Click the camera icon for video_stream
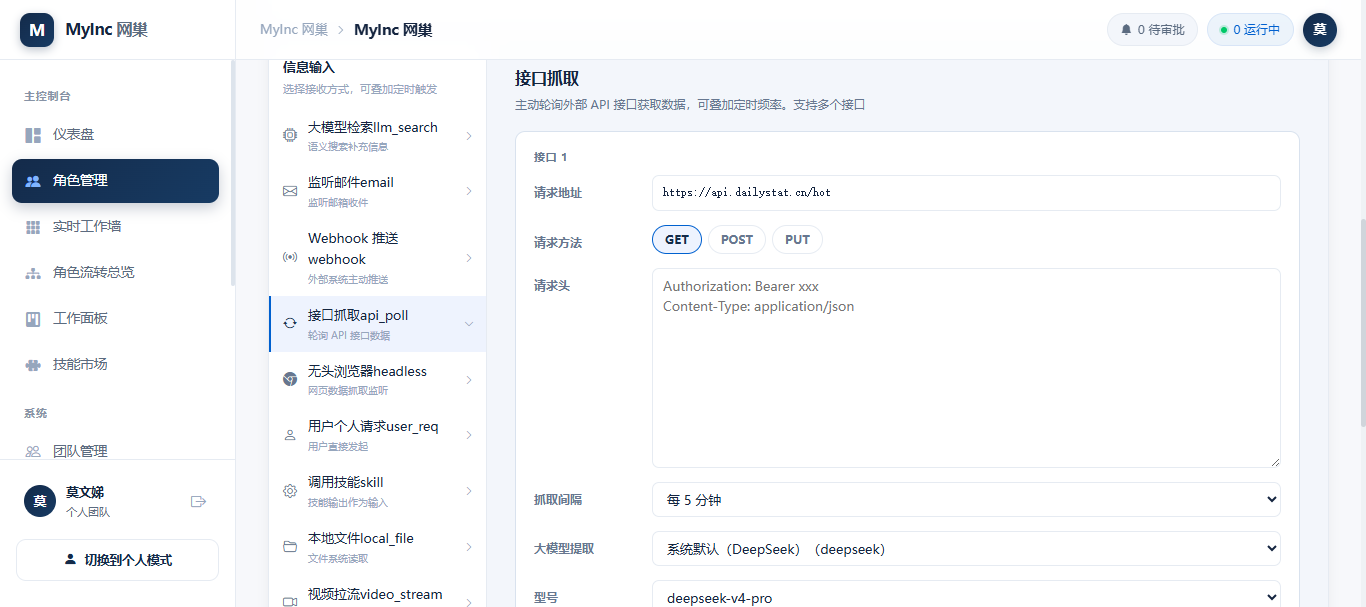The width and height of the screenshot is (1366, 607). (x=290, y=602)
